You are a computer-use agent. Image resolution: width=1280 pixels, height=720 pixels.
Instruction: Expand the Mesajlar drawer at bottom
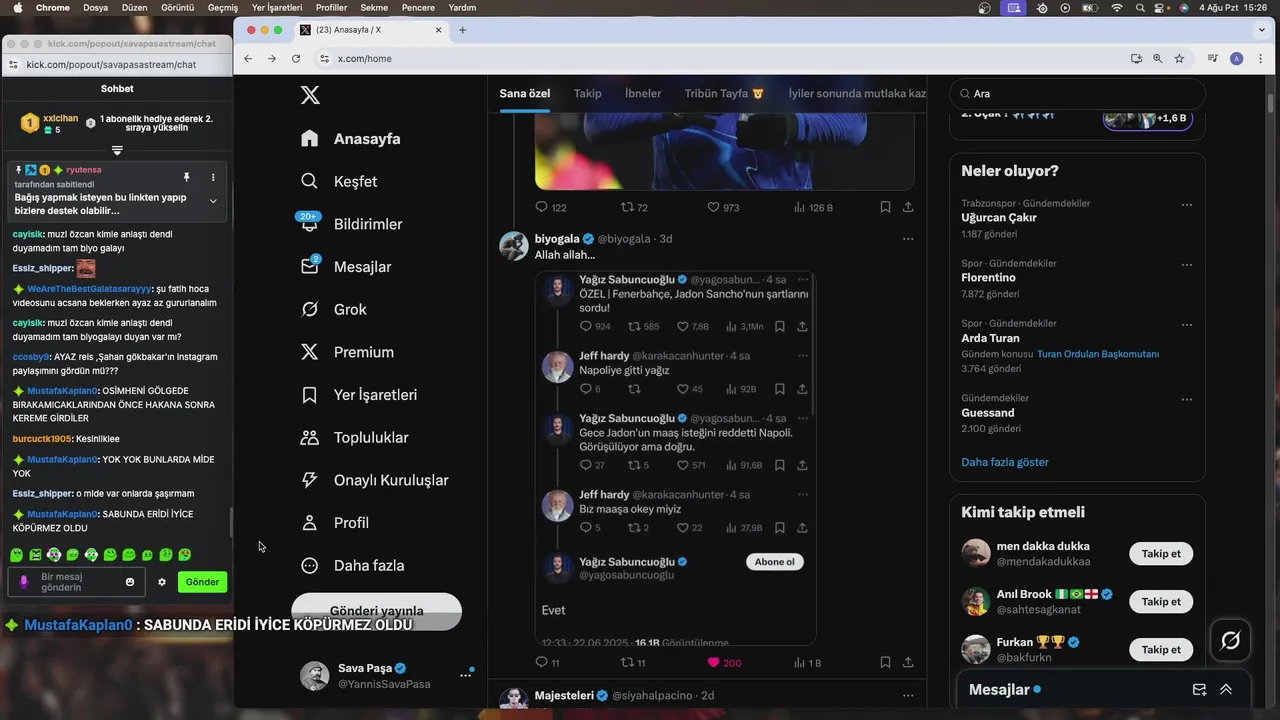(x=1226, y=689)
